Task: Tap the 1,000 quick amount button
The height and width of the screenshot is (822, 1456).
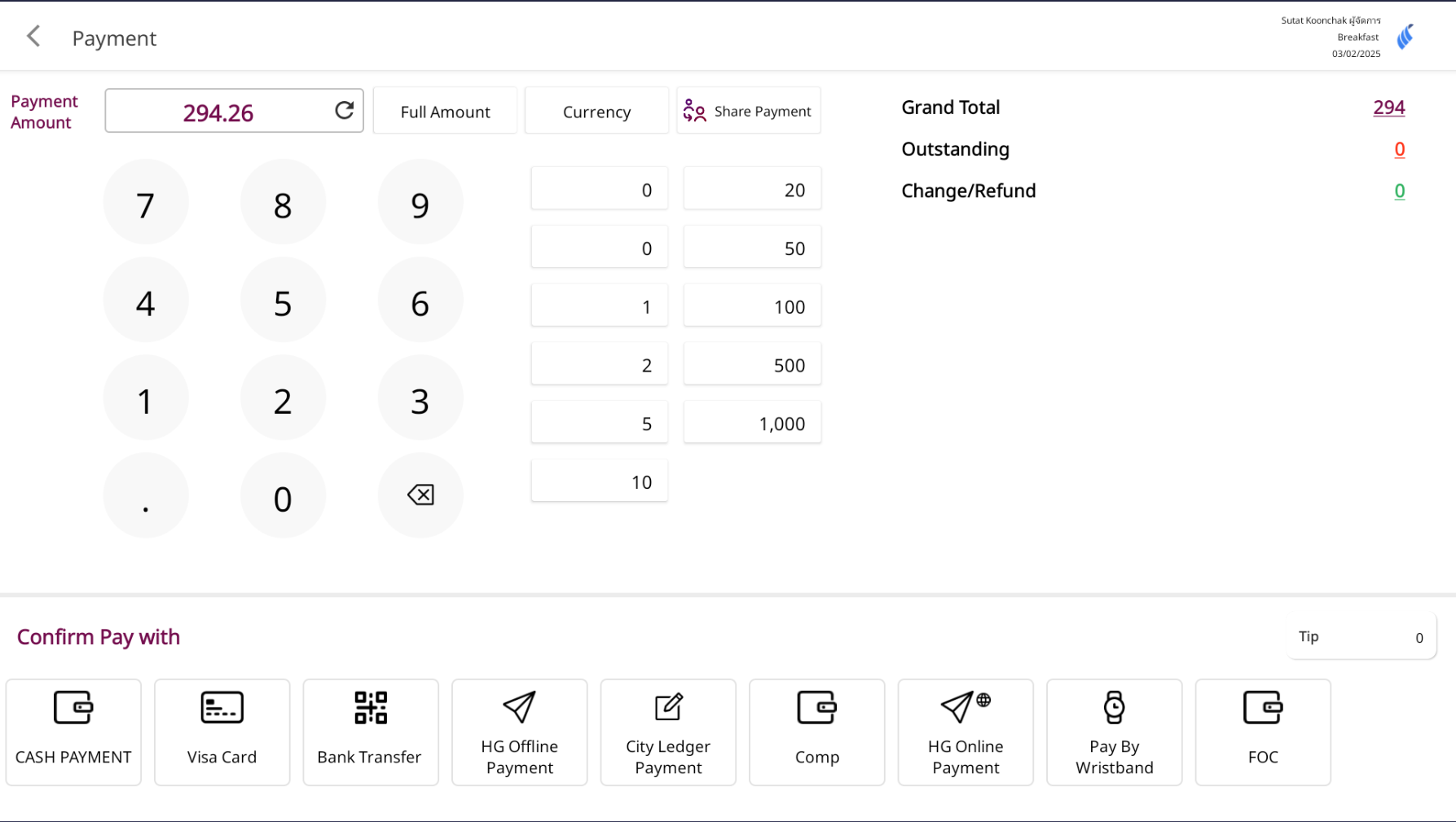Action: [x=752, y=423]
